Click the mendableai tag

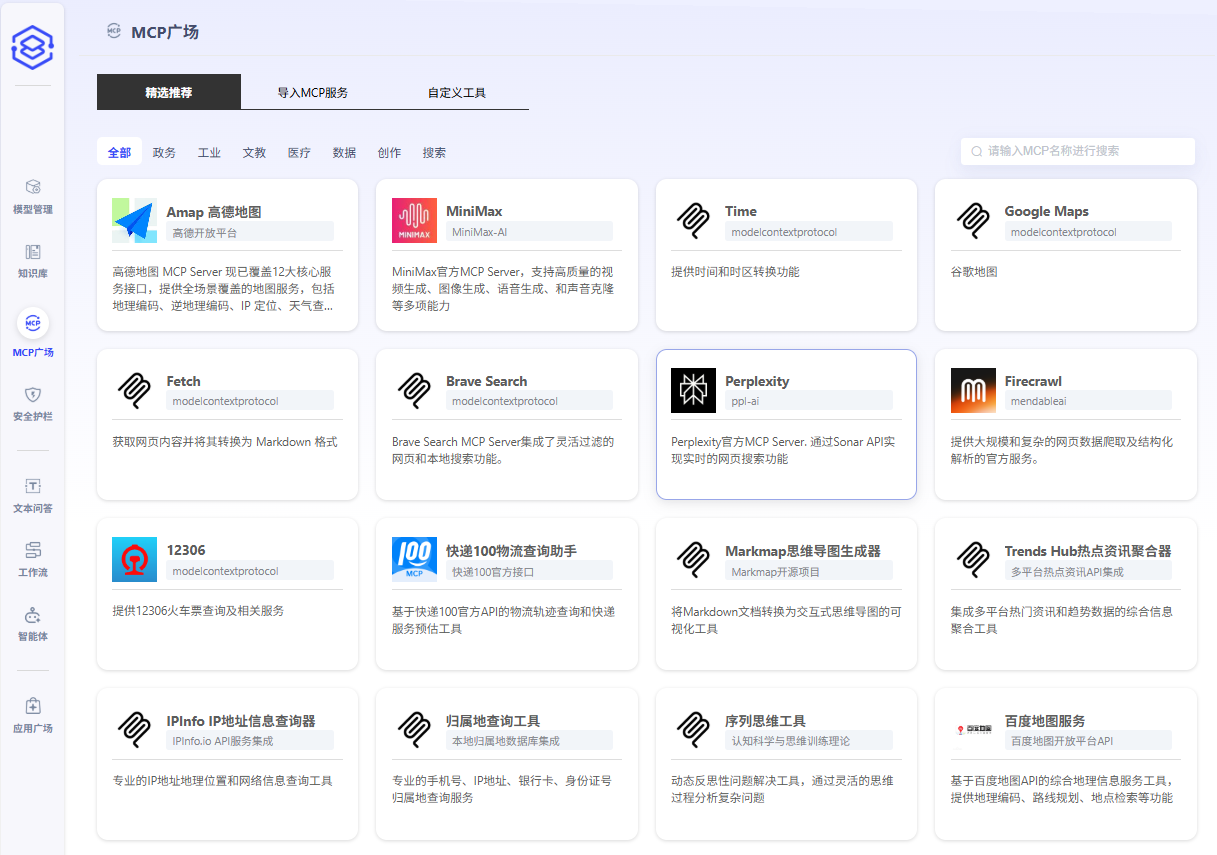pos(1088,401)
